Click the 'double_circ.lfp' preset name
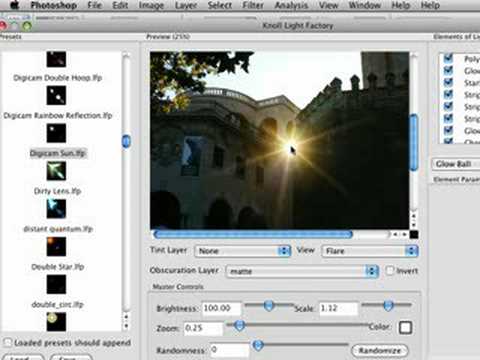The width and height of the screenshot is (480, 360). pyautogui.click(x=57, y=305)
